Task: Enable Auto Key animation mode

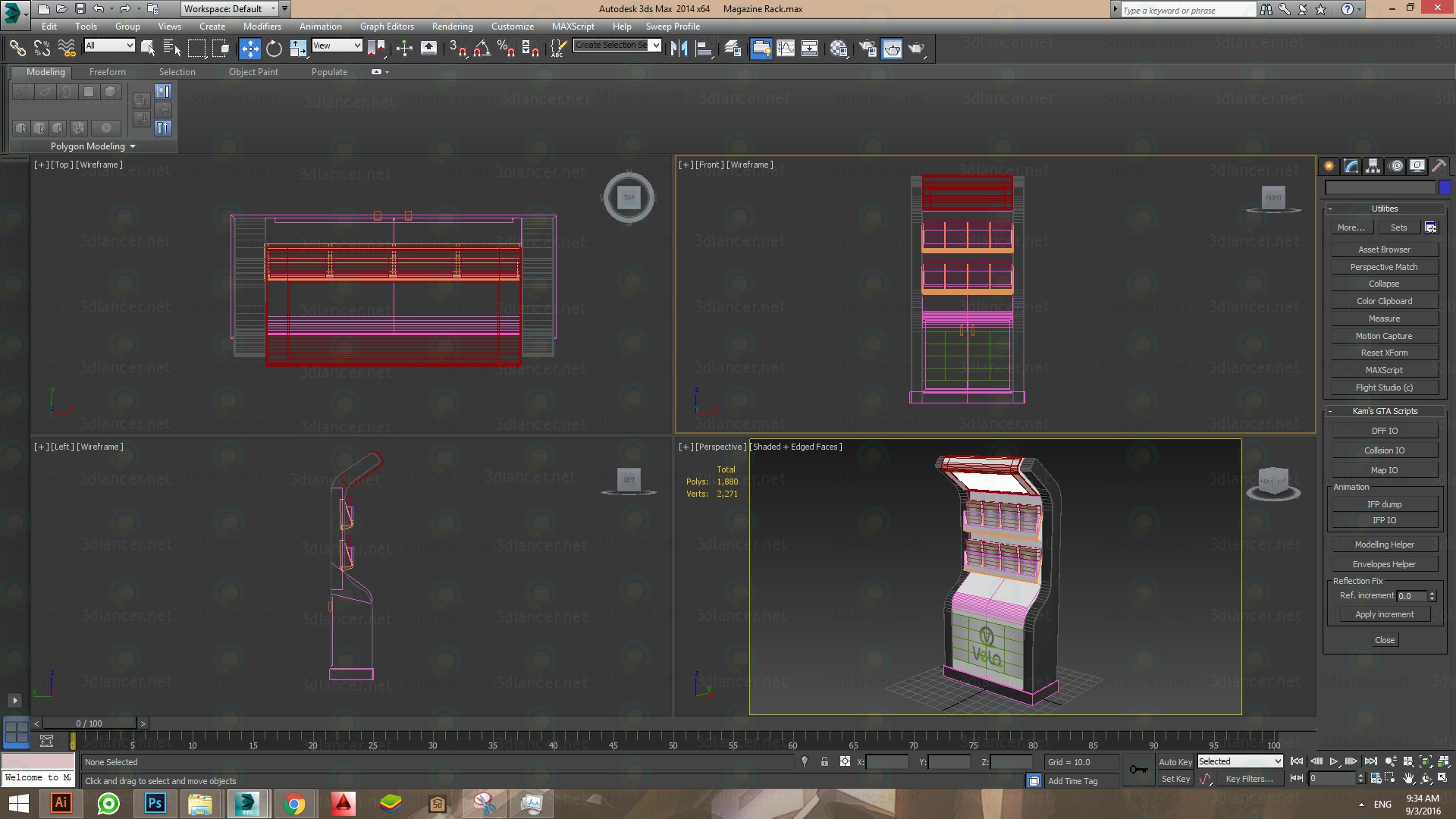Action: click(1175, 761)
